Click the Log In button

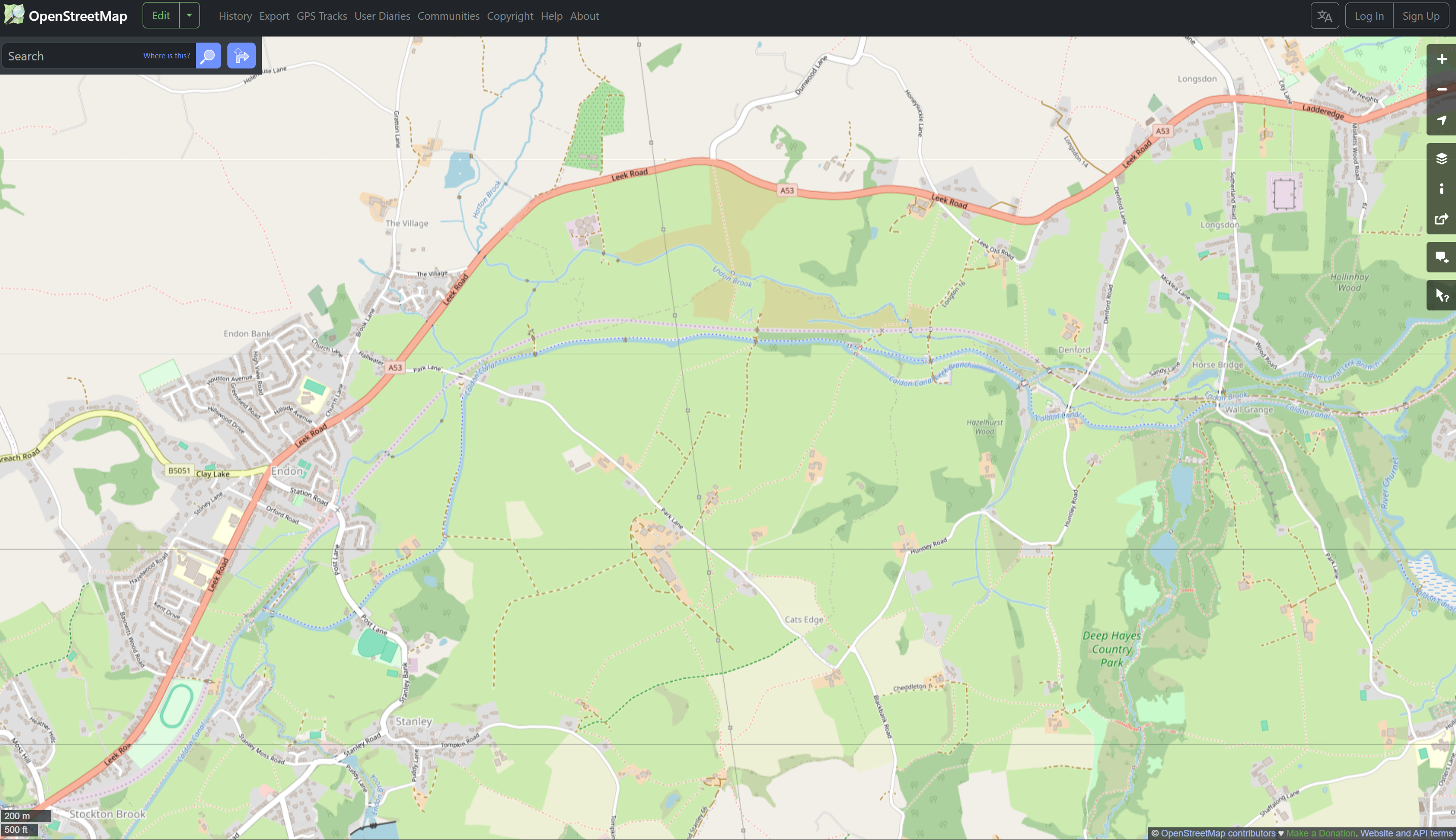point(1369,16)
